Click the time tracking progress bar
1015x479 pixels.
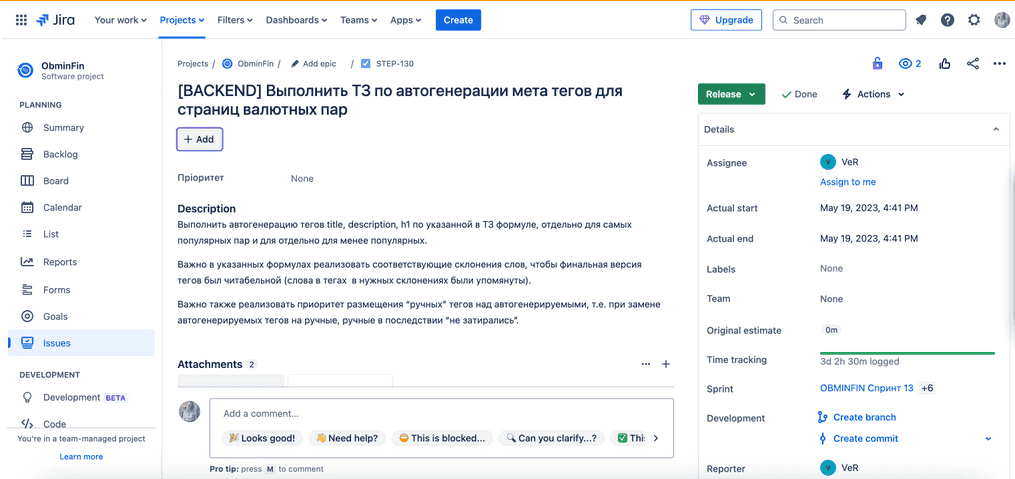[x=907, y=353]
